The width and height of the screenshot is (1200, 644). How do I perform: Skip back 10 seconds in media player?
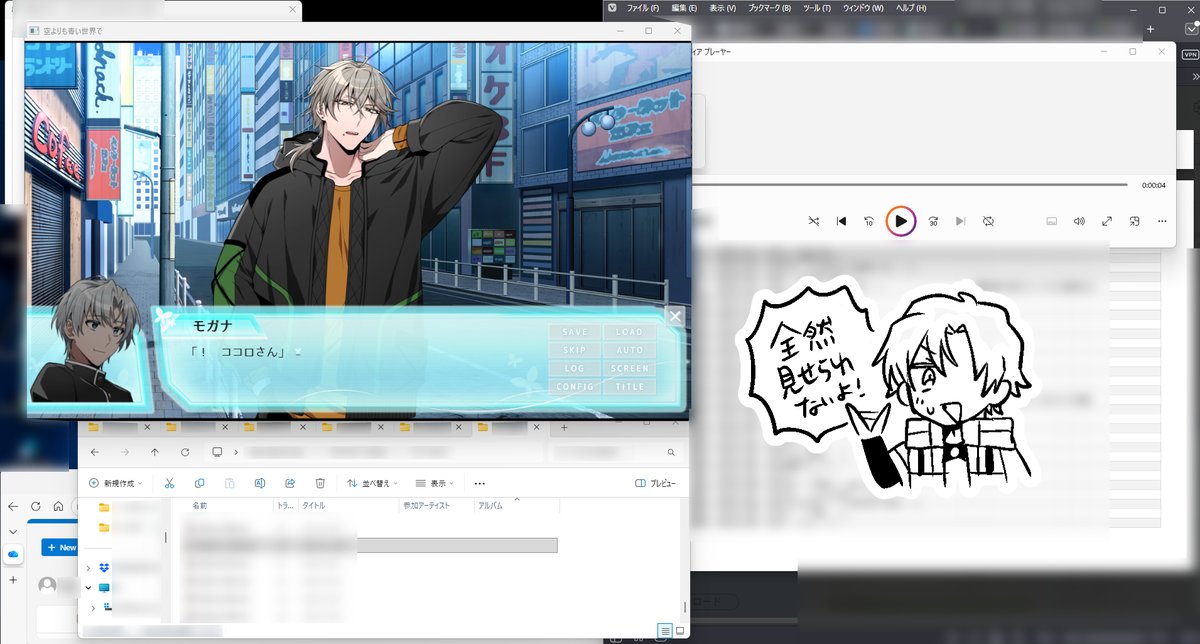(869, 221)
